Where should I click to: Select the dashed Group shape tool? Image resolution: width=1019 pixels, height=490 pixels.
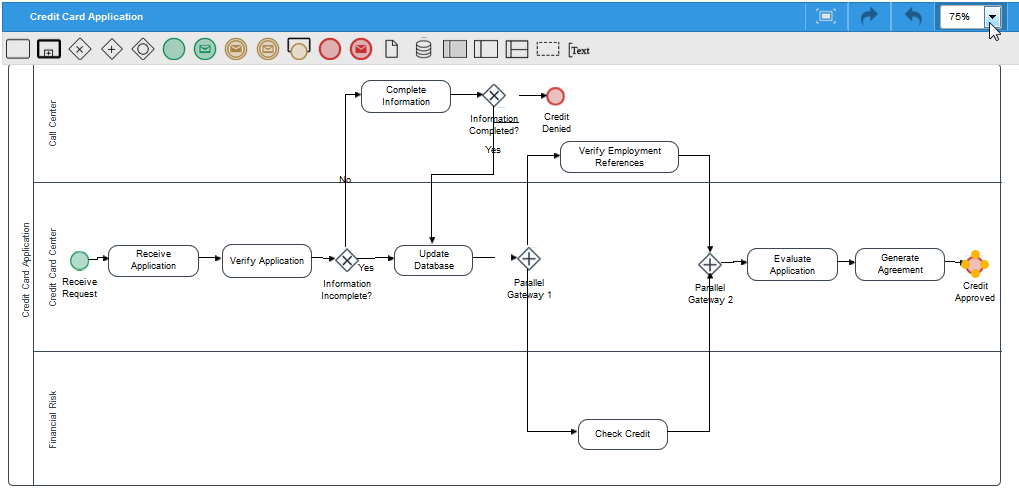click(x=548, y=49)
